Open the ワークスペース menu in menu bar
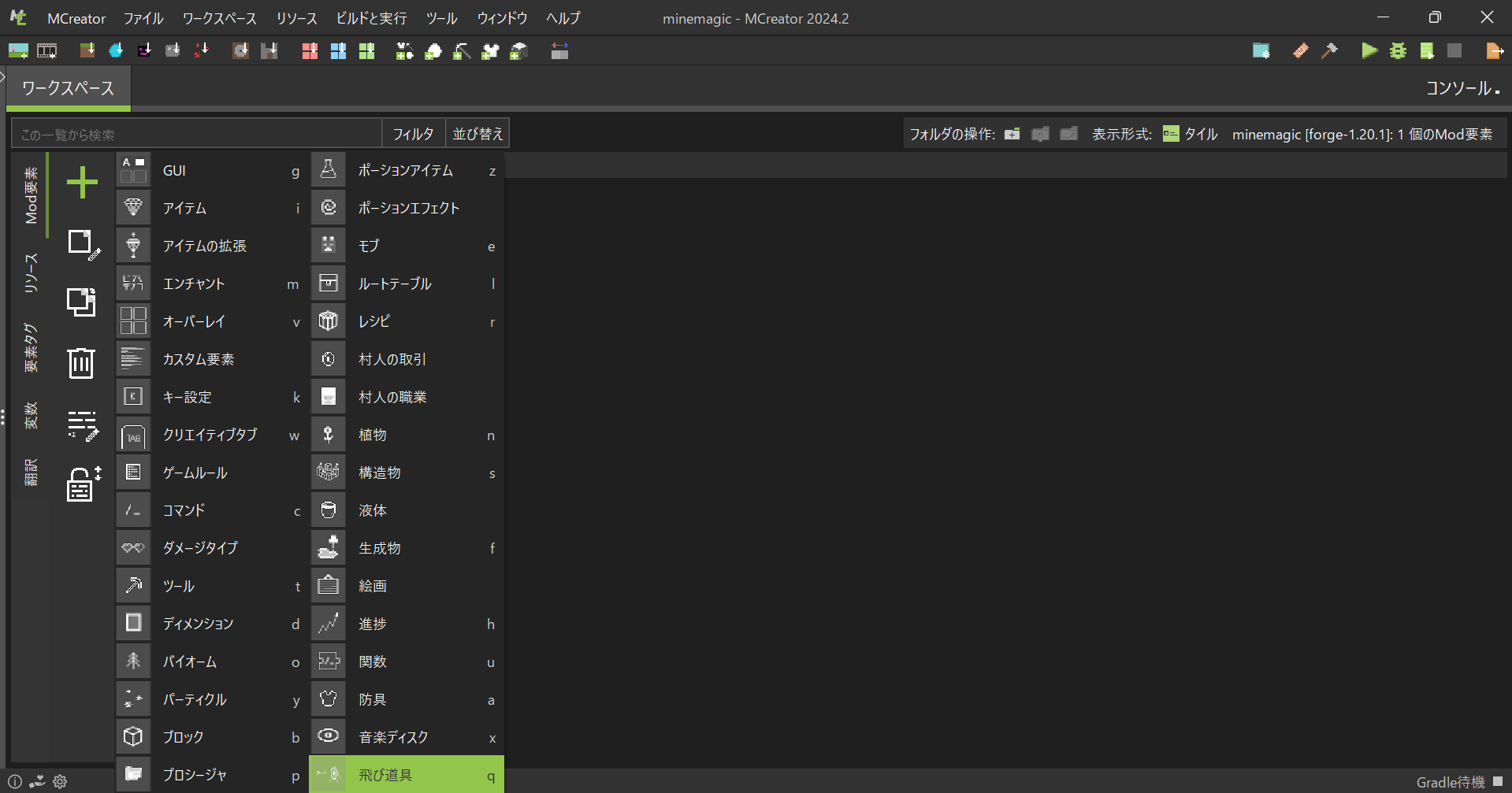Image resolution: width=1512 pixels, height=793 pixels. pyautogui.click(x=220, y=18)
